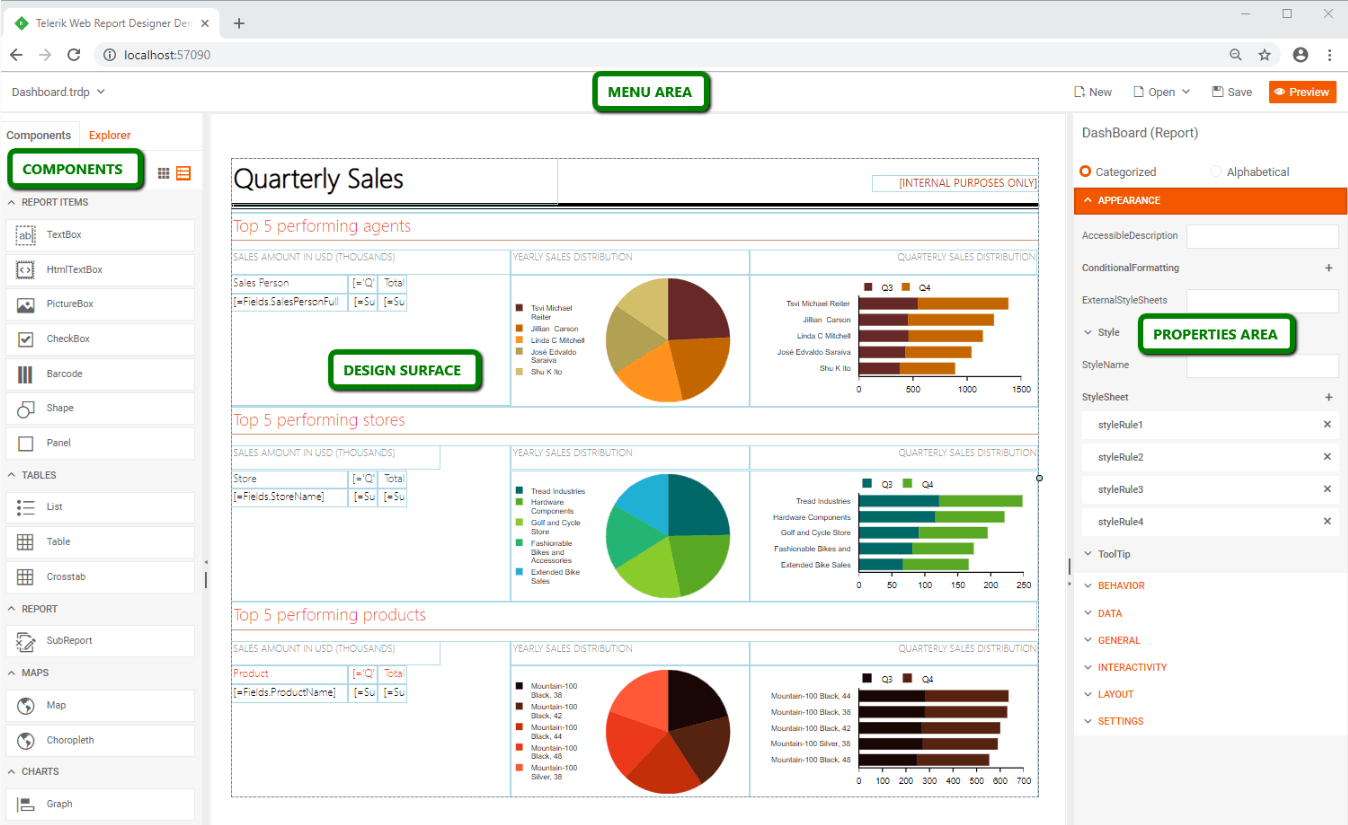Select the Alphabetical radio option

click(1250, 172)
